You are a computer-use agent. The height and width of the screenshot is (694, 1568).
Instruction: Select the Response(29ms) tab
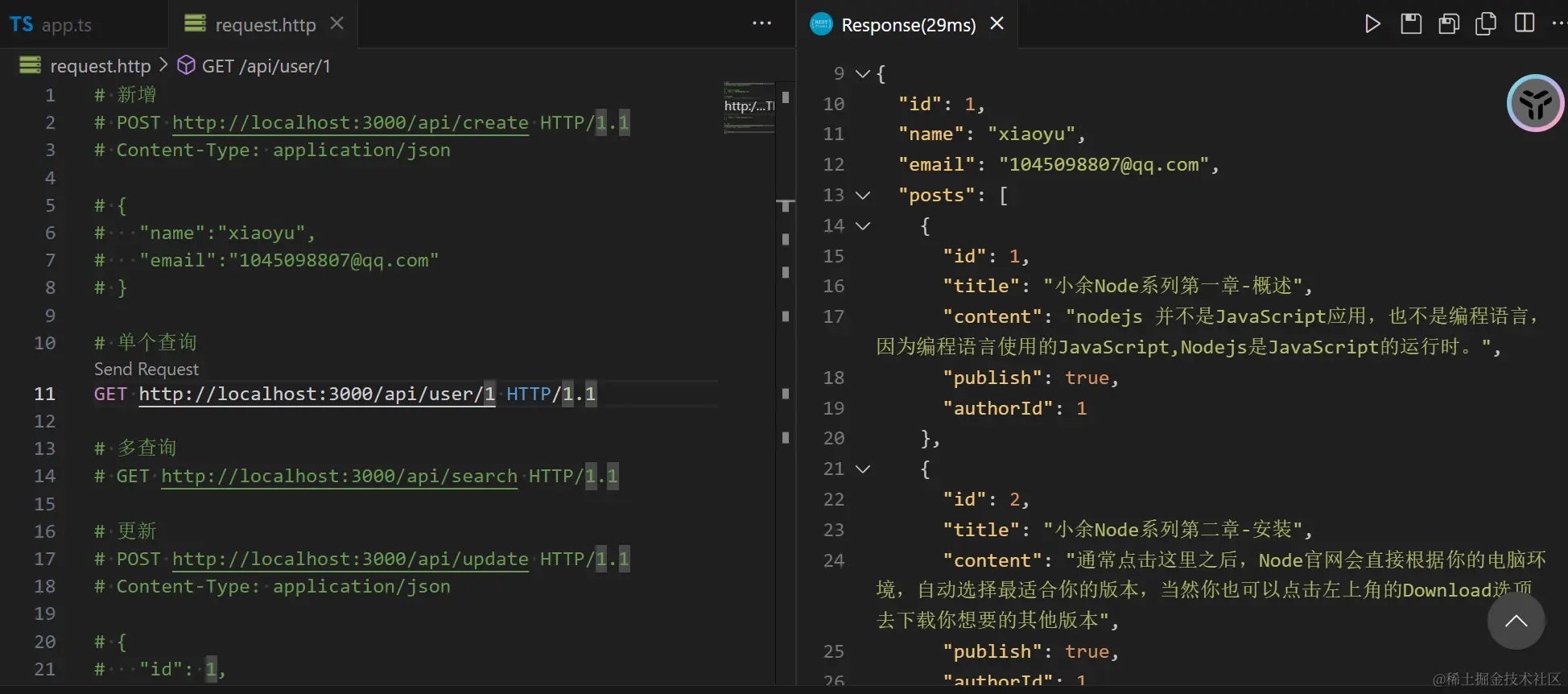[907, 25]
